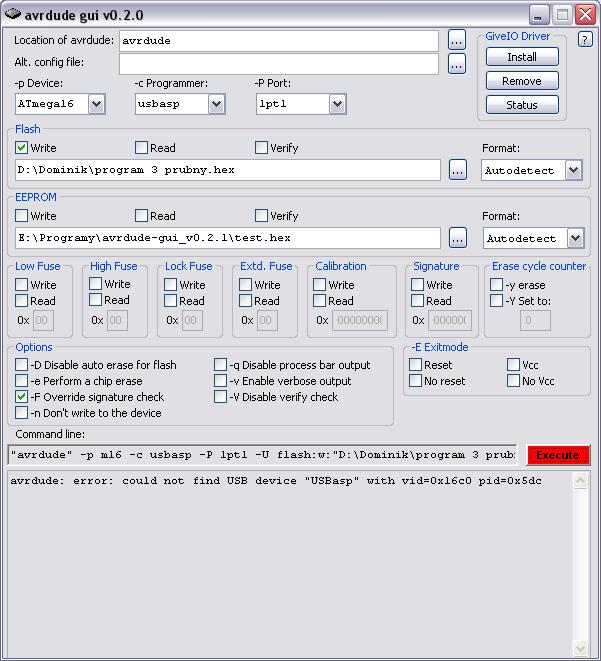This screenshot has width=601, height=661.
Task: Check the Vcc exitmode option
Action: 513,365
